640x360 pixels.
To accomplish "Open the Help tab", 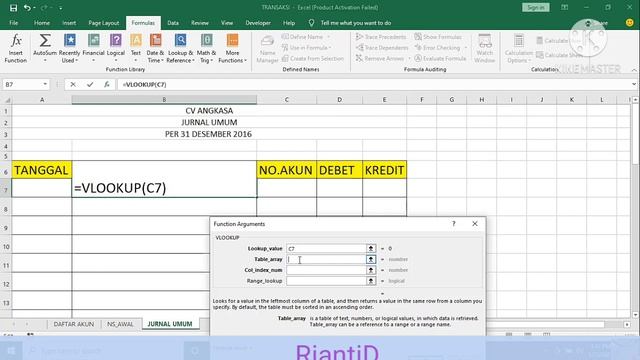I will click(289, 23).
